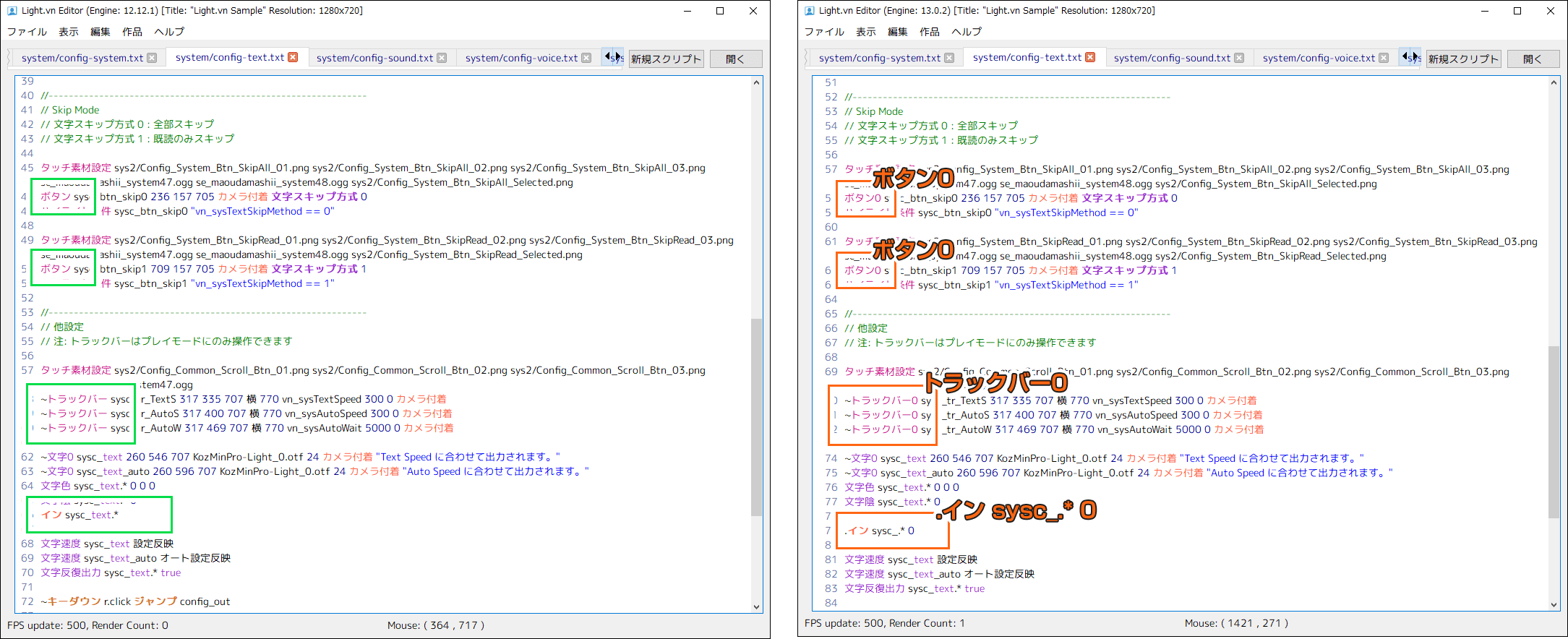Screen dimensions: 1568x639
Task: Click right tab-scroll arrow in right window
Action: [x=1416, y=56]
